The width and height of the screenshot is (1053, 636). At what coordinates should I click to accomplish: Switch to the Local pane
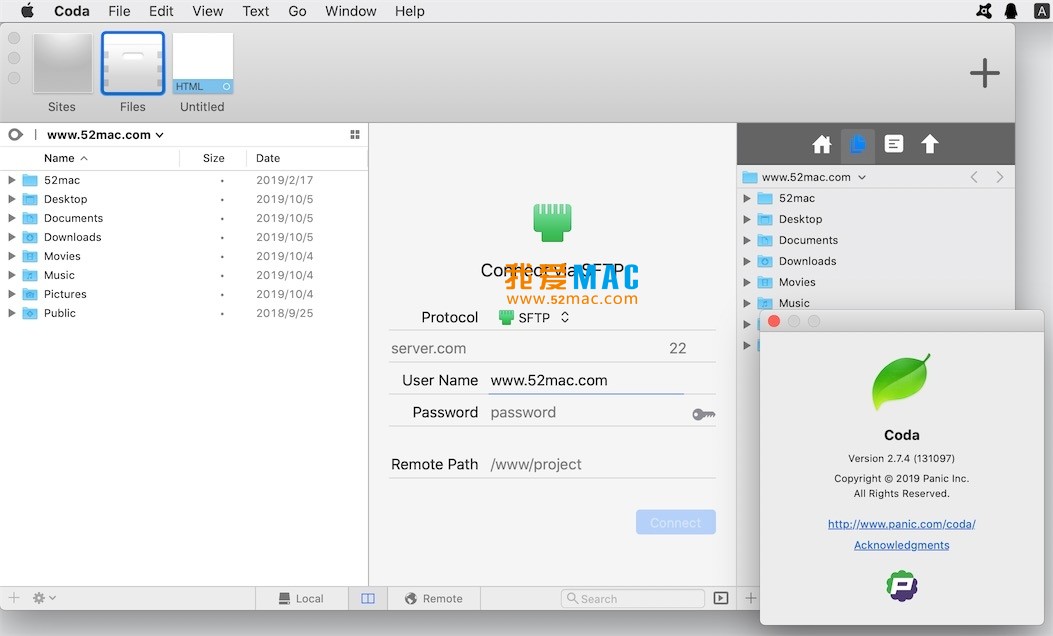(302, 598)
